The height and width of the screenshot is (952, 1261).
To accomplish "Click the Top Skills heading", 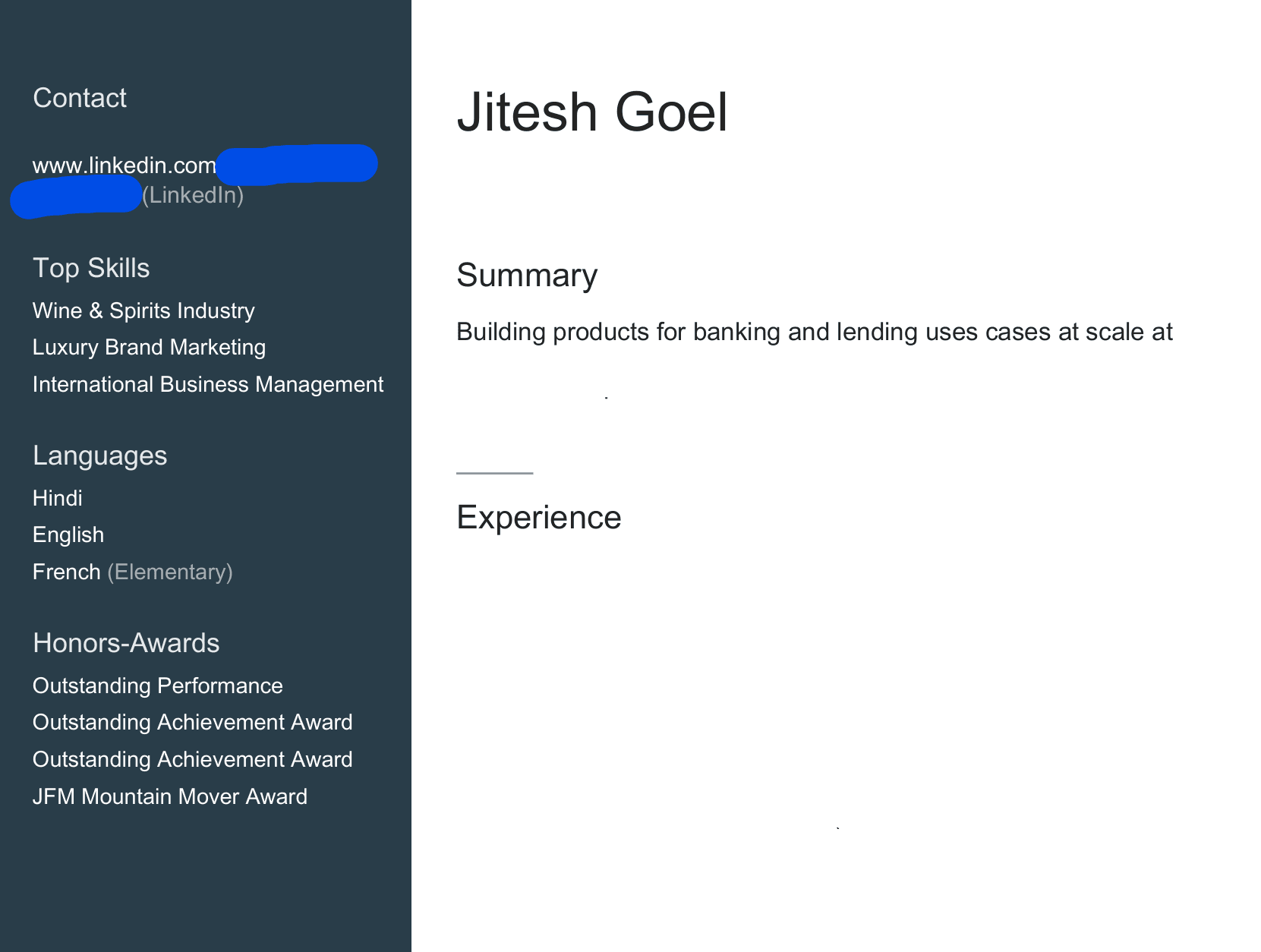I will [x=91, y=268].
